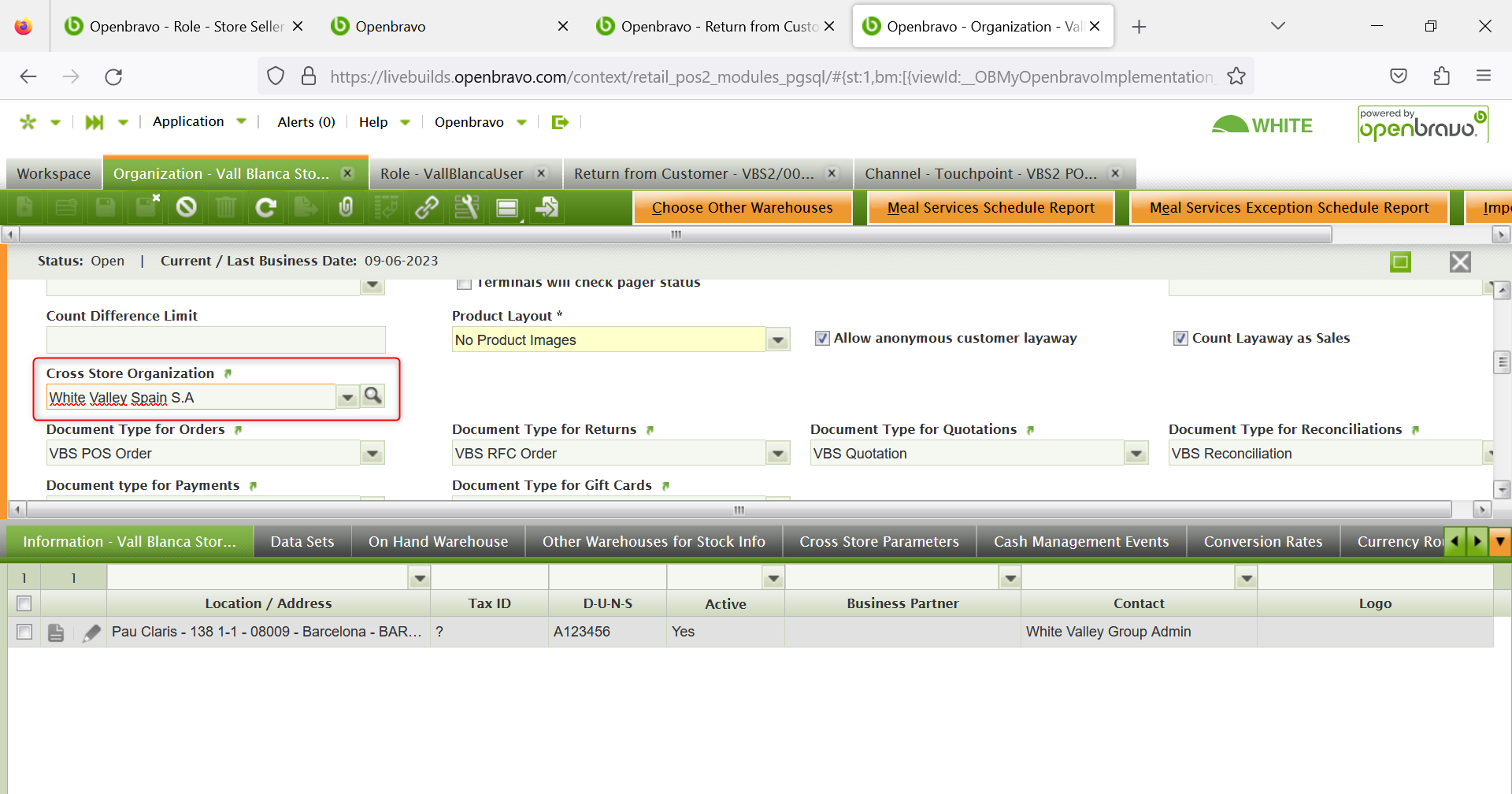The width and height of the screenshot is (1512, 794).
Task: Click the Choose Other Warehouses button
Action: pos(742,208)
